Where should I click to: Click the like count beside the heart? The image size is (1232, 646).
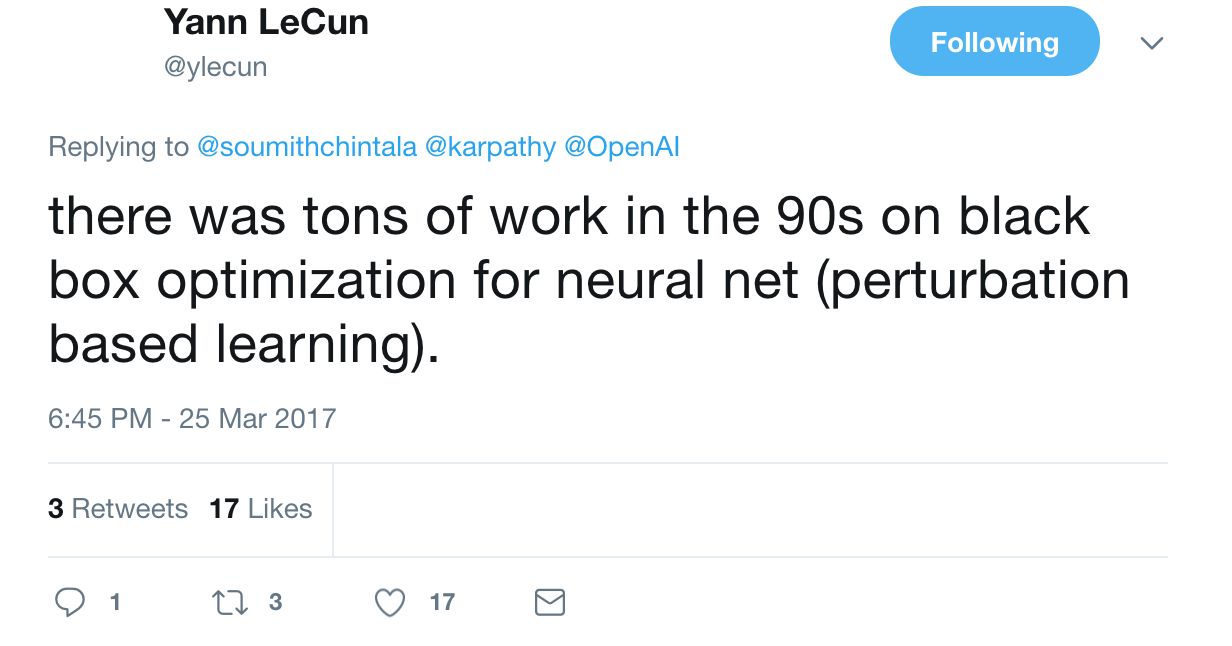[442, 602]
